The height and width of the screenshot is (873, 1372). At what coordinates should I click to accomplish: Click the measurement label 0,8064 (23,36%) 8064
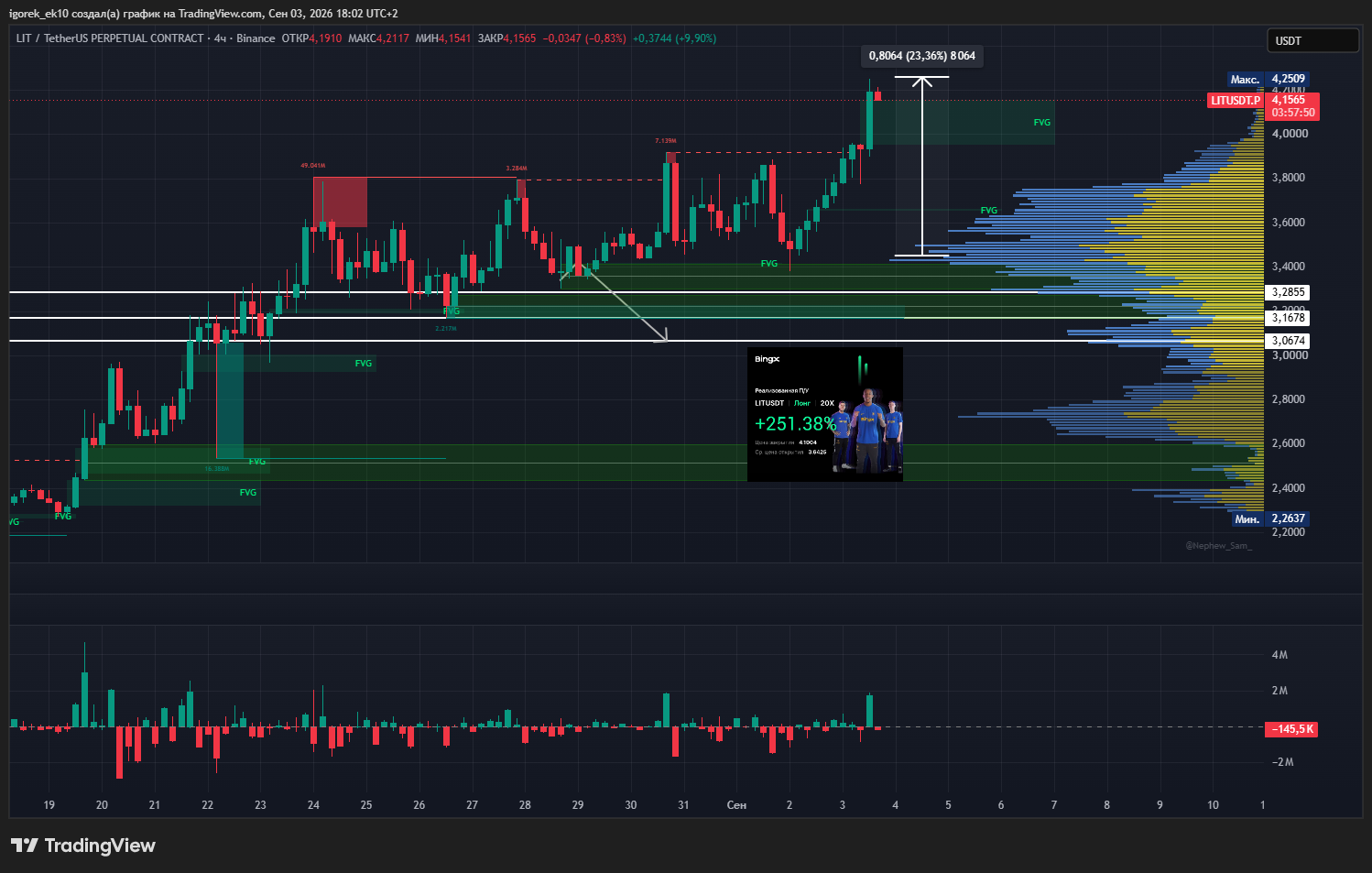pos(922,56)
